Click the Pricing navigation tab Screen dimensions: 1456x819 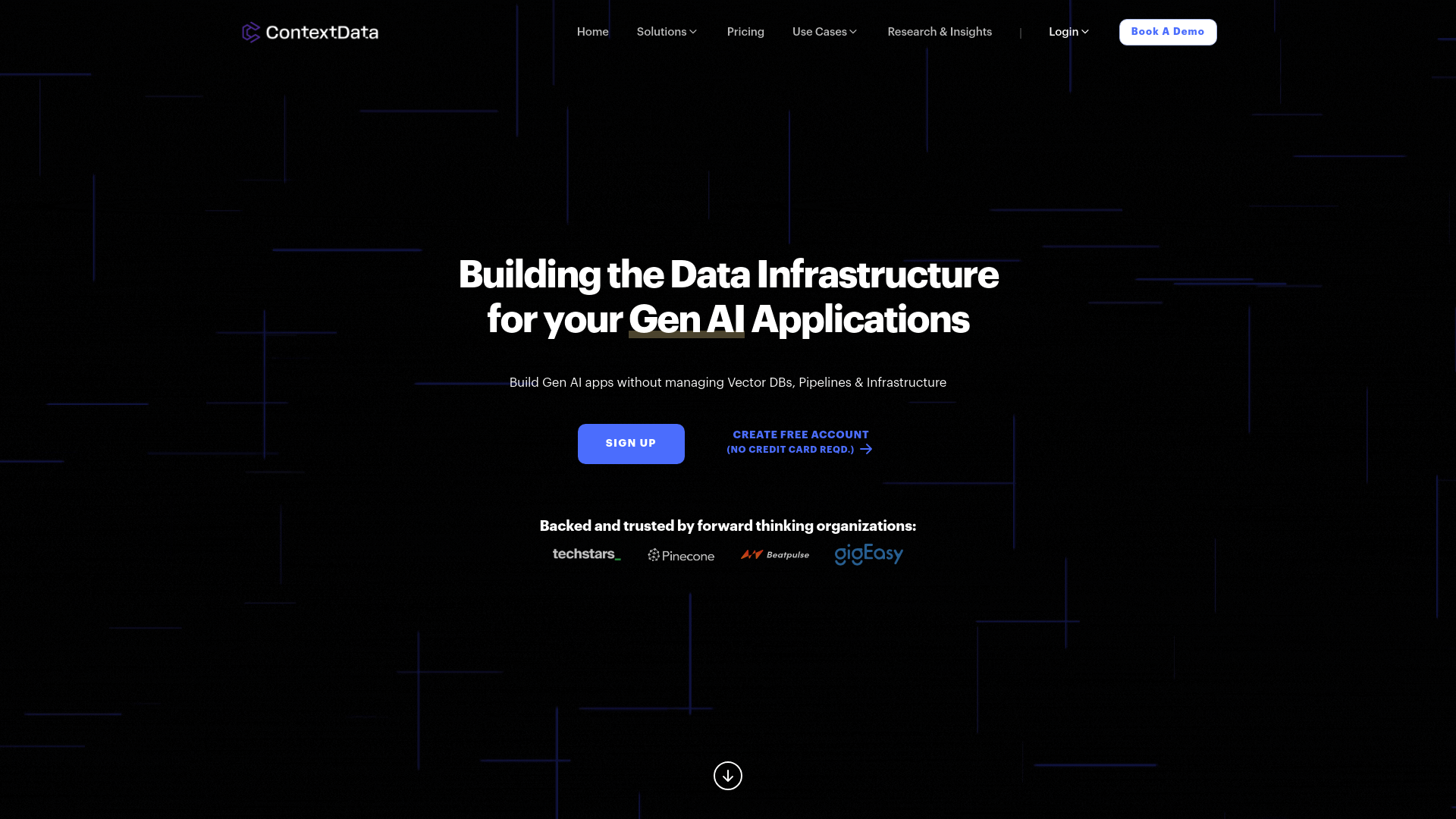click(745, 31)
